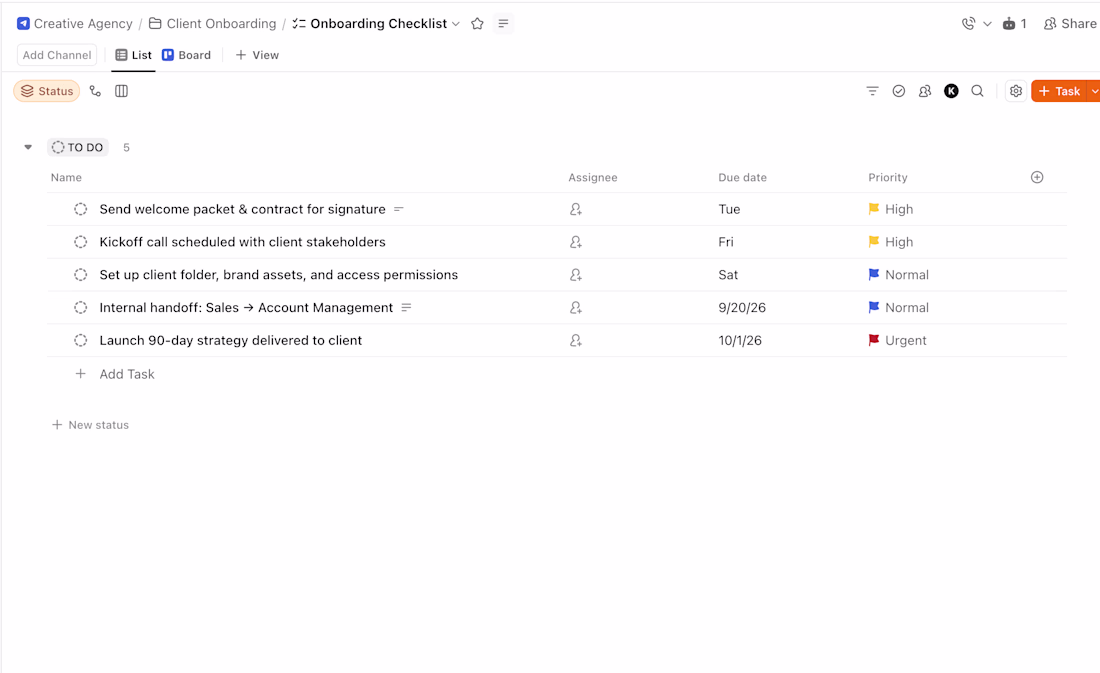This screenshot has height=673, width=1100.
Task: Assign someone to Launch 90-day strategy task
Action: [x=576, y=340]
